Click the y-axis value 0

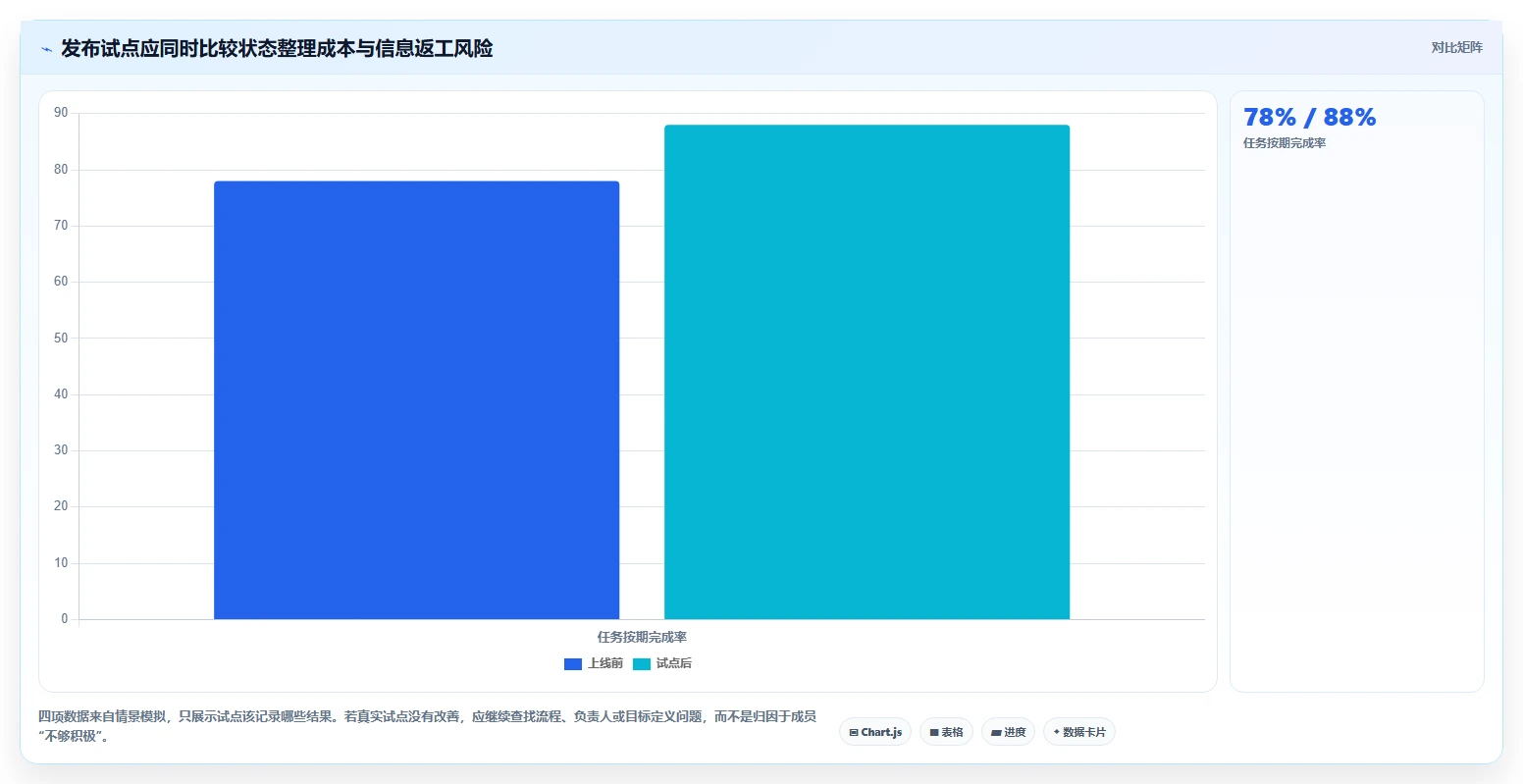[x=65, y=619]
